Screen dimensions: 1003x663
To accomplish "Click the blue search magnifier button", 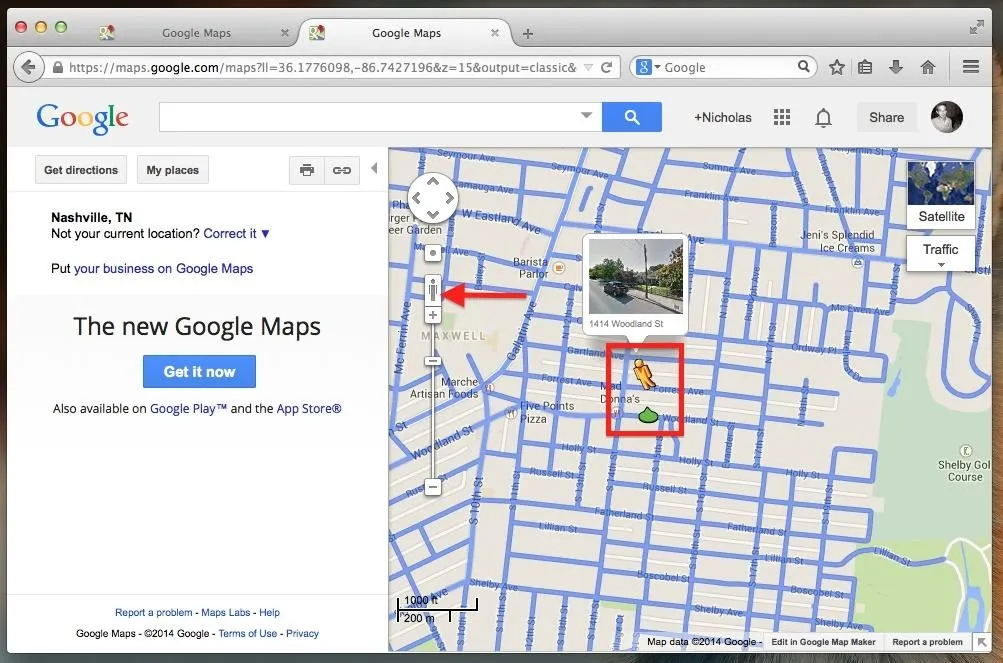I will pyautogui.click(x=631, y=117).
